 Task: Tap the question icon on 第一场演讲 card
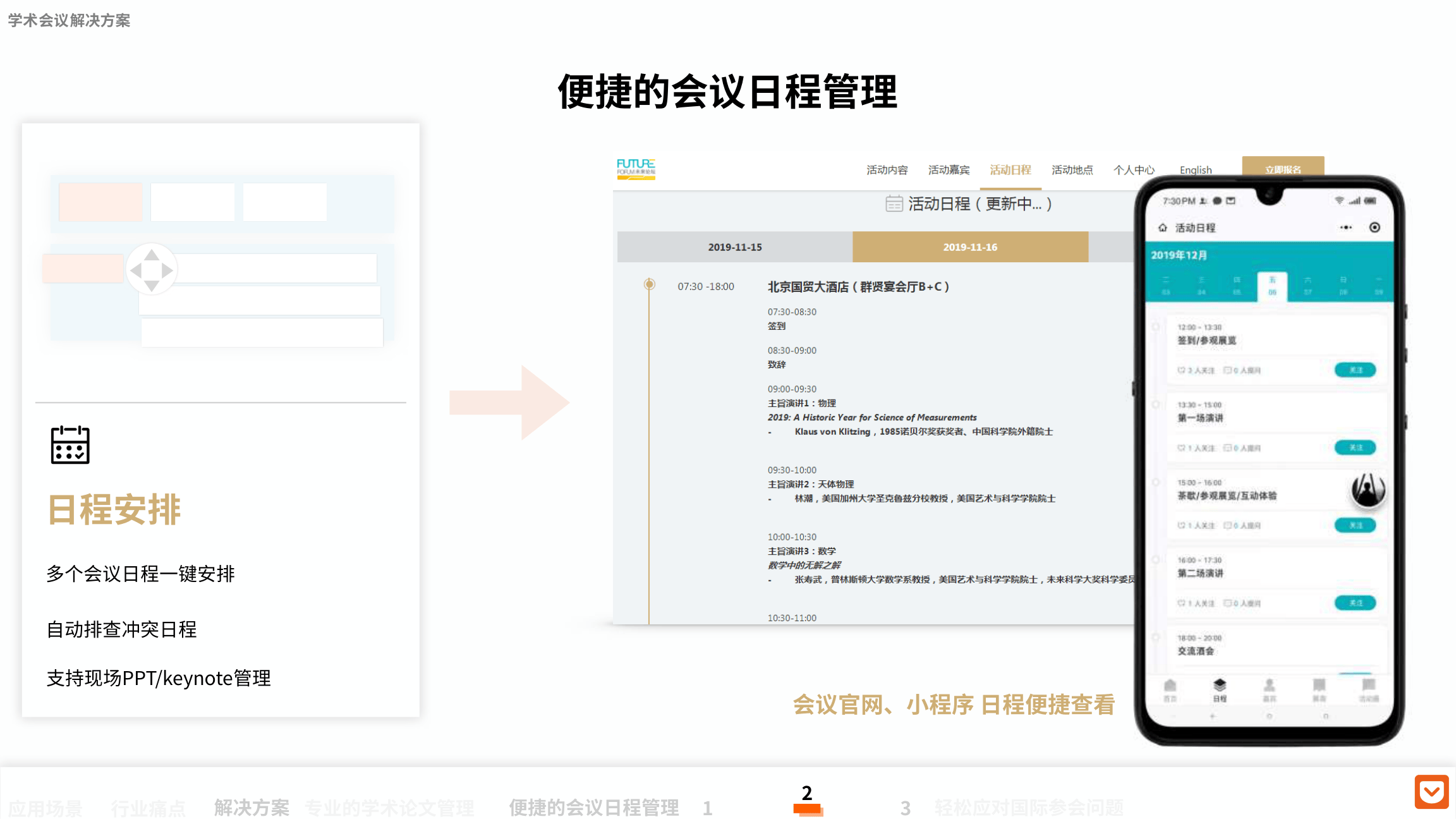click(1227, 448)
